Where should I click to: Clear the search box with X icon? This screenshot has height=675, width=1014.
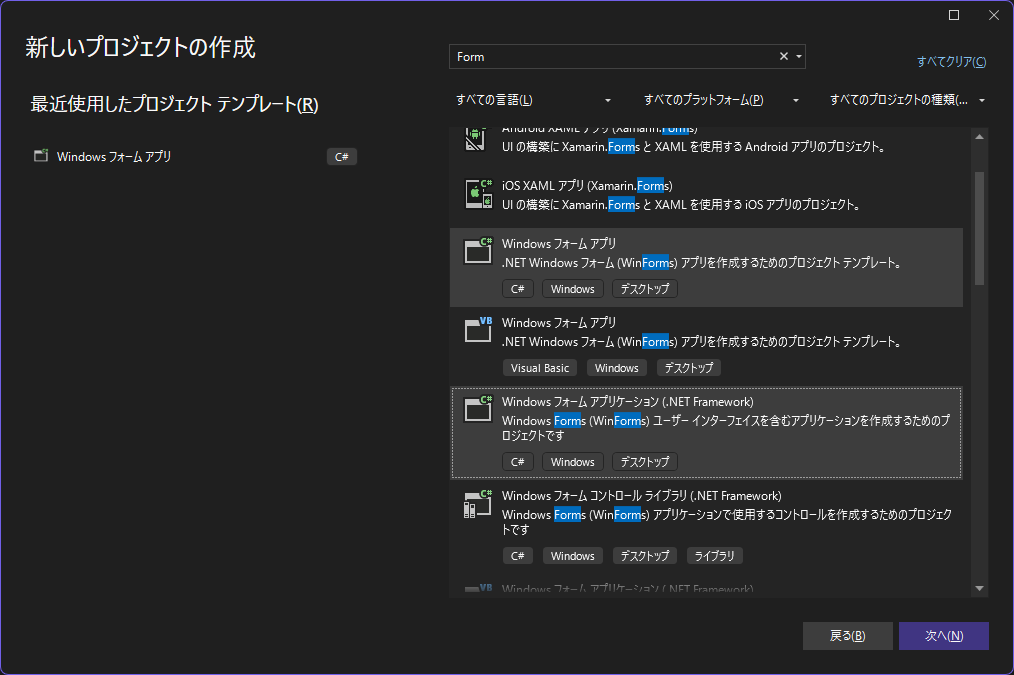(x=784, y=57)
